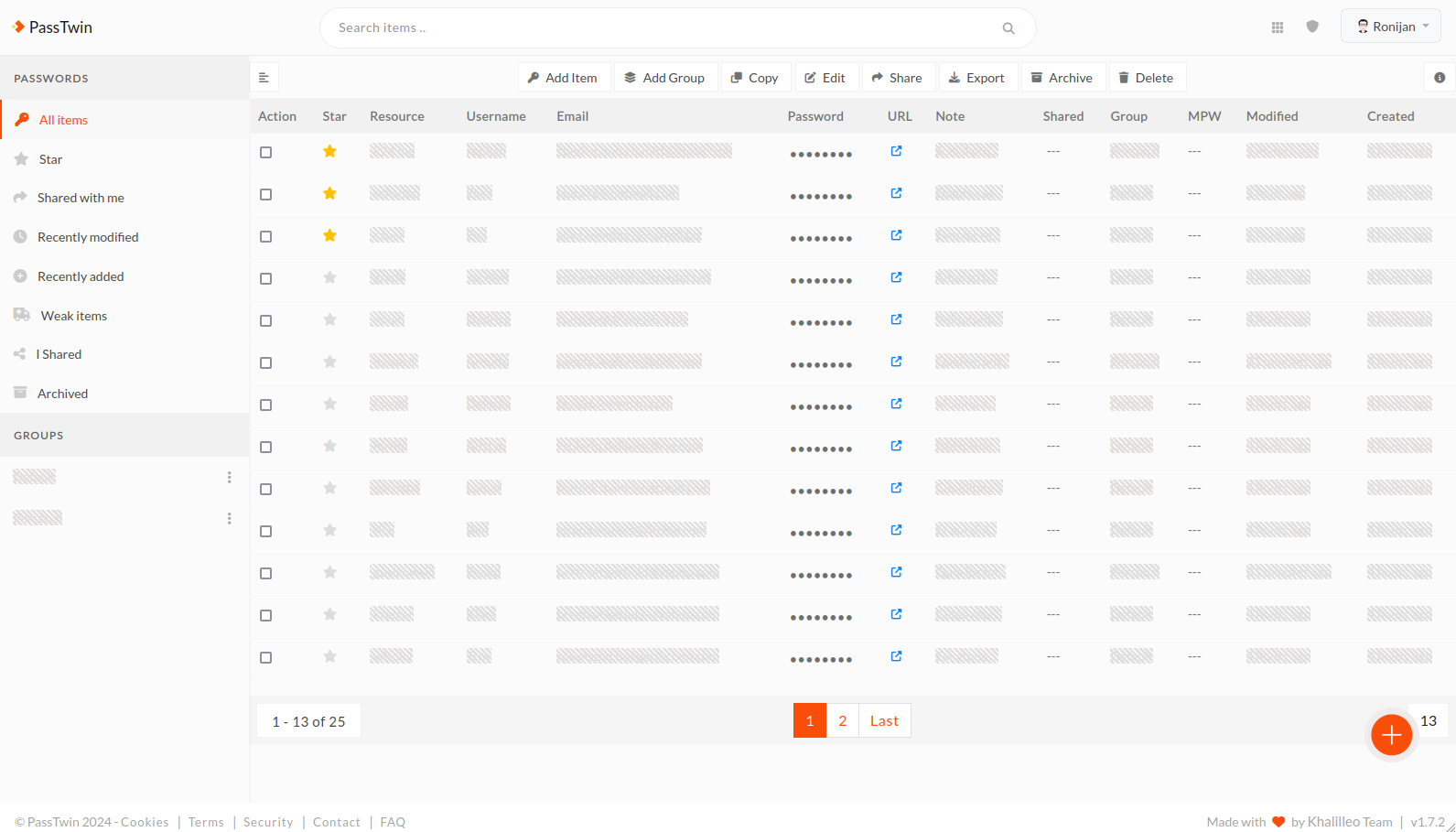Open the options menu for the first group
Screen dimensions: 1456x832
coord(229,477)
